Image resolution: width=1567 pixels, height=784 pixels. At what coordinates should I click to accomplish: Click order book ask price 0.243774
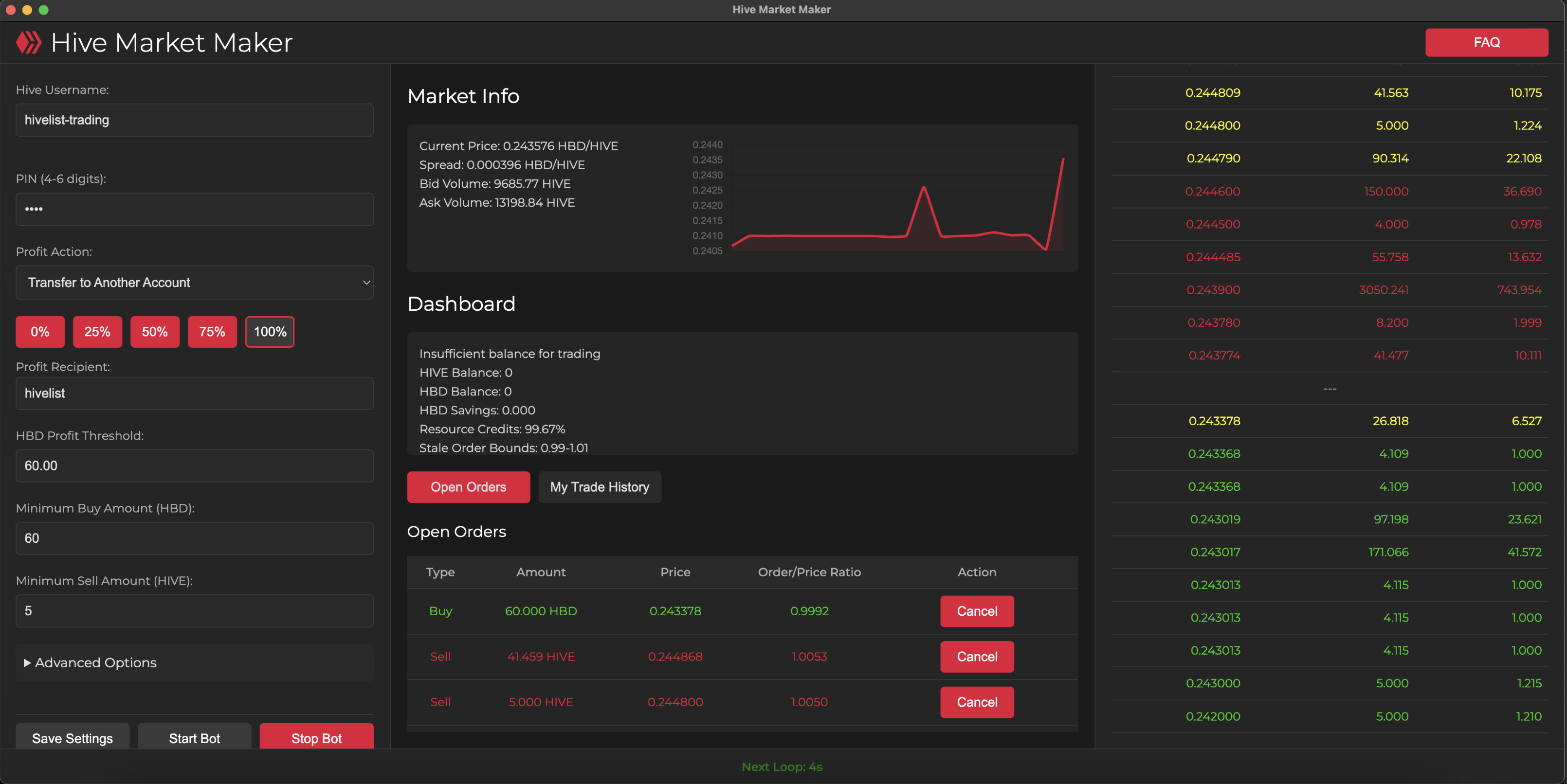[1214, 356]
